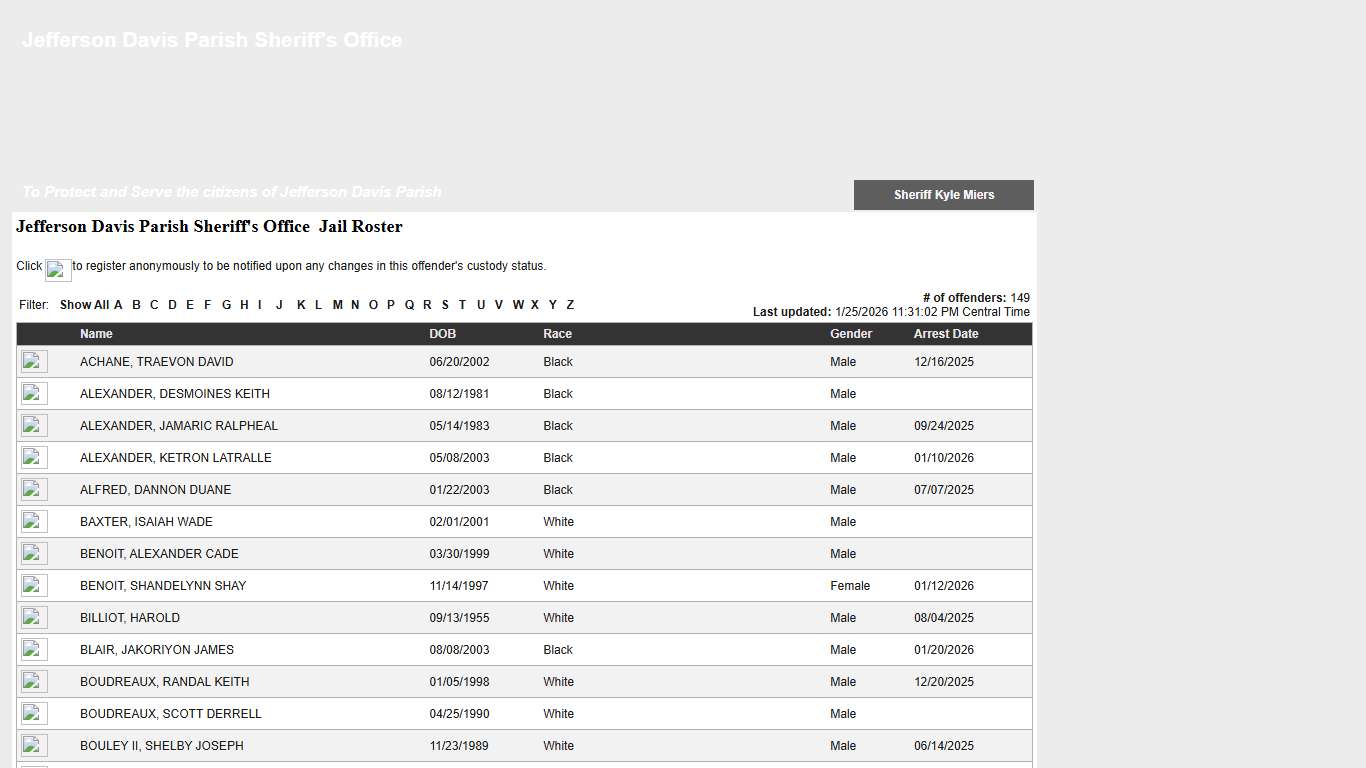Image resolution: width=1366 pixels, height=768 pixels.
Task: Click Jefferson Davis Parish Sheriff's Office site title
Action: 212,40
